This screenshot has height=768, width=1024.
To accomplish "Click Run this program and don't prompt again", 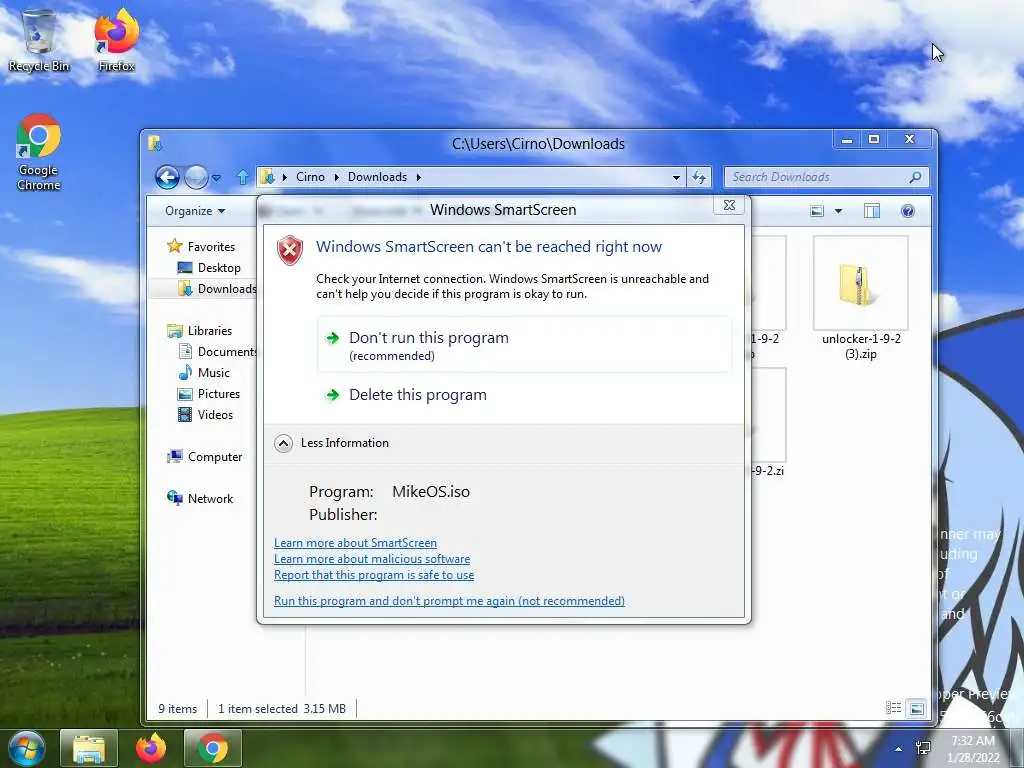I will point(449,601).
